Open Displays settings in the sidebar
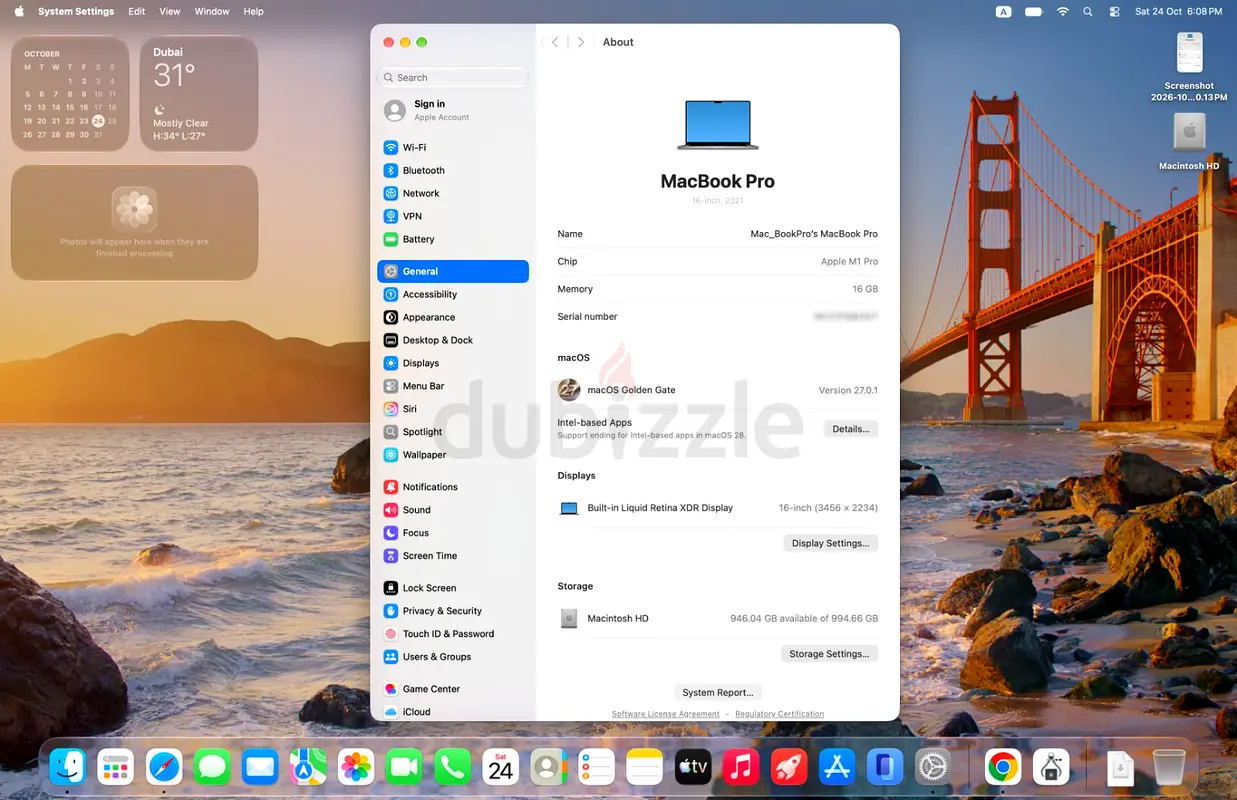The width and height of the screenshot is (1237, 800). 453,363
